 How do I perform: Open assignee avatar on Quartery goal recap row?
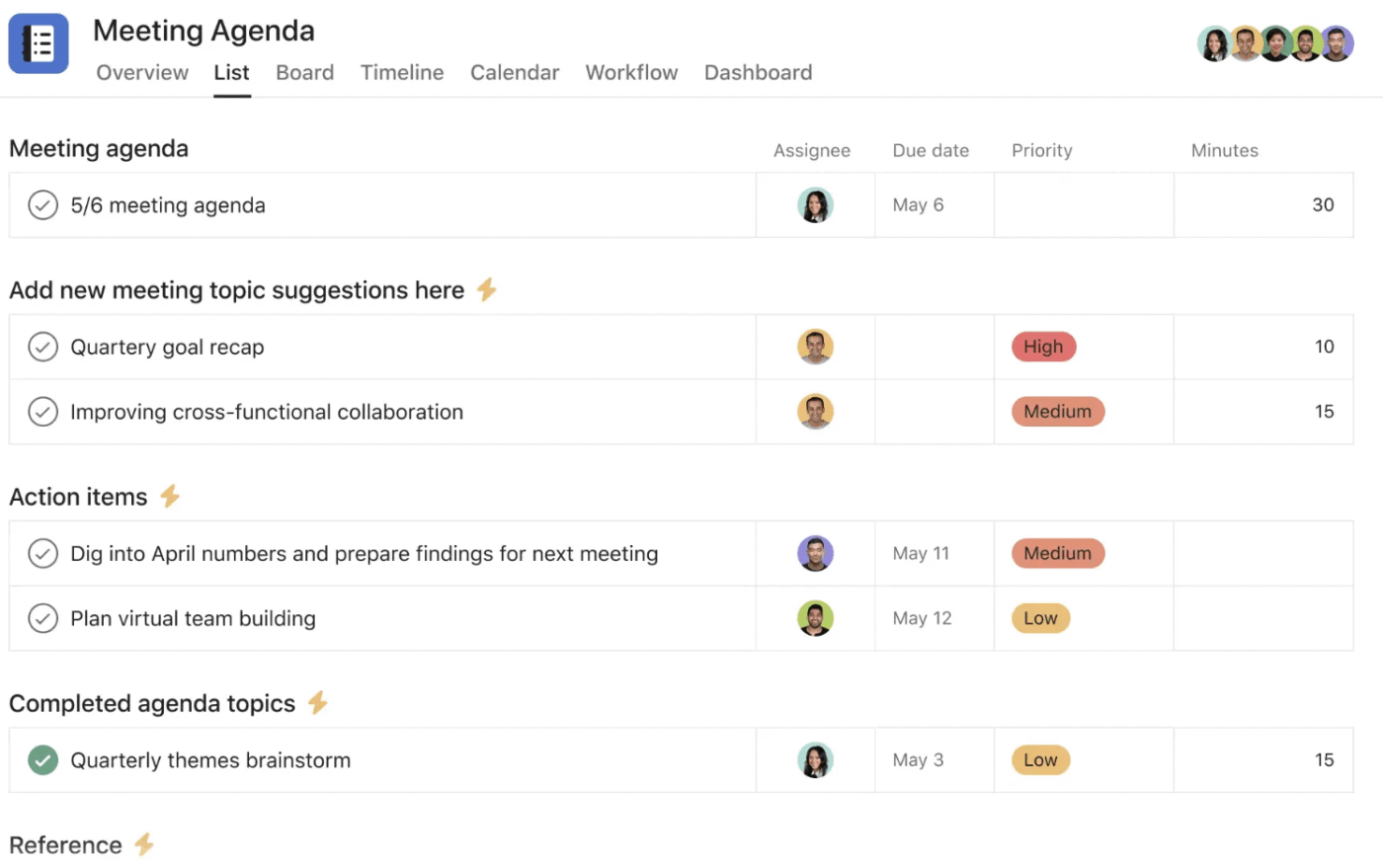tap(815, 347)
